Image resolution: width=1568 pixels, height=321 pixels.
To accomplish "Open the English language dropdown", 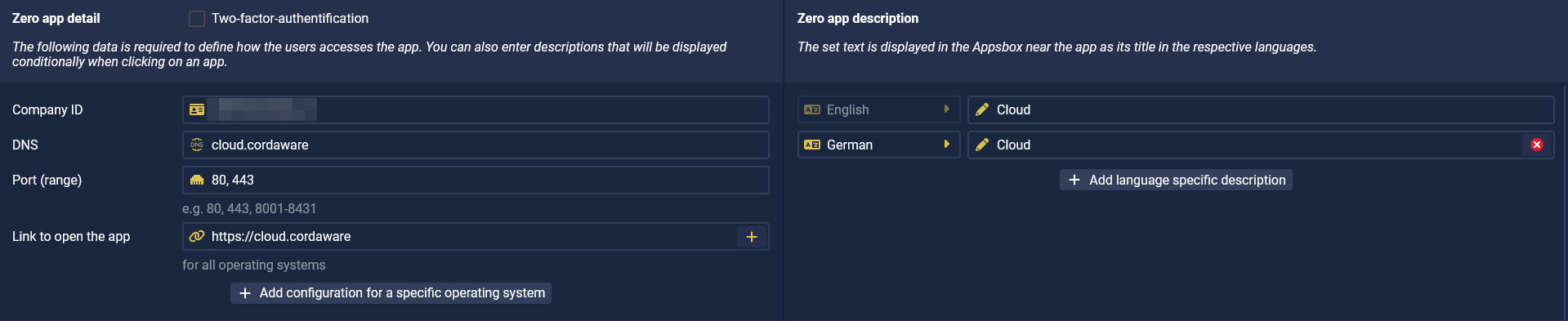I will [878, 109].
